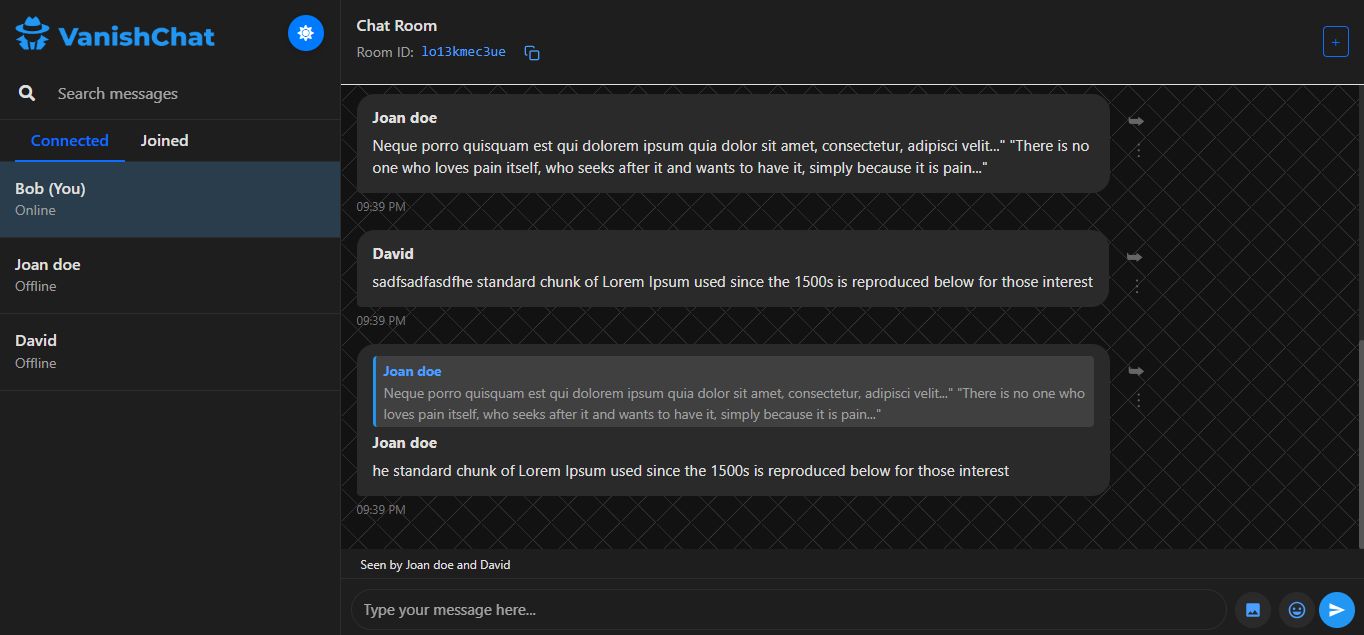Click the Room ID lo13kmec3ue text
The height and width of the screenshot is (635, 1364).
(x=463, y=52)
